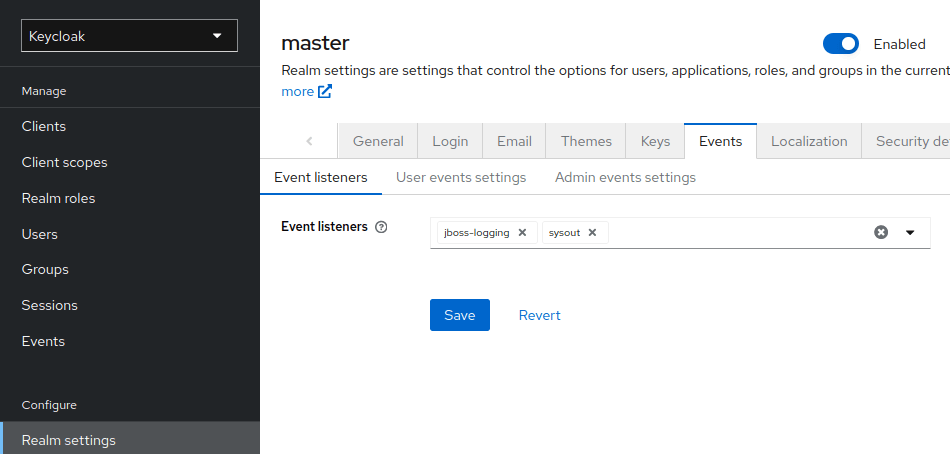Viewport: 950px width, 454px height.
Task: Open the User events settings sub-tab
Action: tap(461, 178)
